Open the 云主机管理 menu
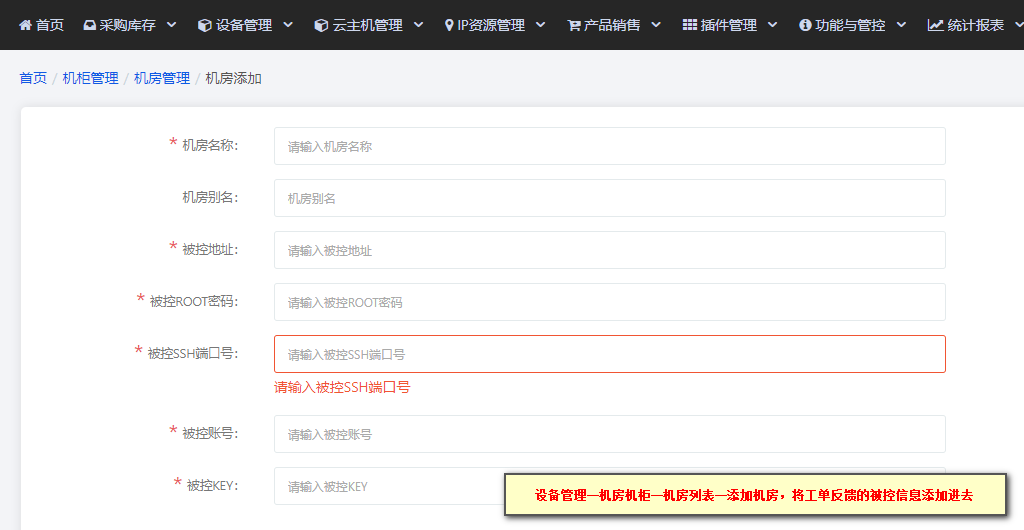This screenshot has height=530, width=1024. click(369, 25)
